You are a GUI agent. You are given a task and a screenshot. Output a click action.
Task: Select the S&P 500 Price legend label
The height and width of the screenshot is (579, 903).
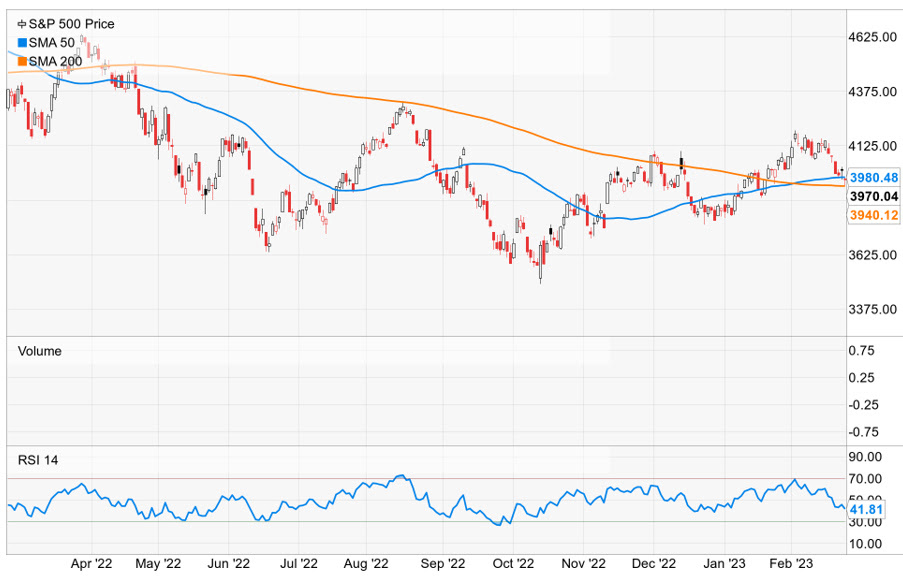(71, 24)
